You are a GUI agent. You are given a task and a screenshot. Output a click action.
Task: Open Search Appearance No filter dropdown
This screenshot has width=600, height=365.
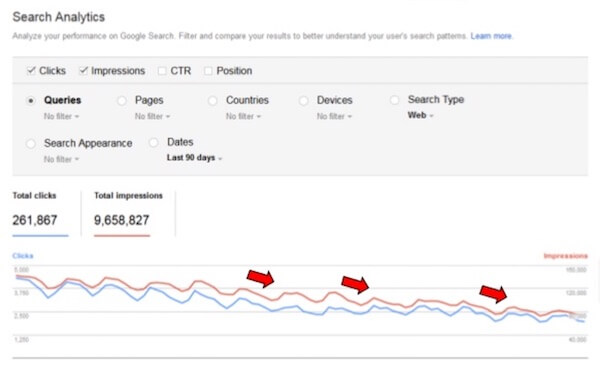(61, 159)
